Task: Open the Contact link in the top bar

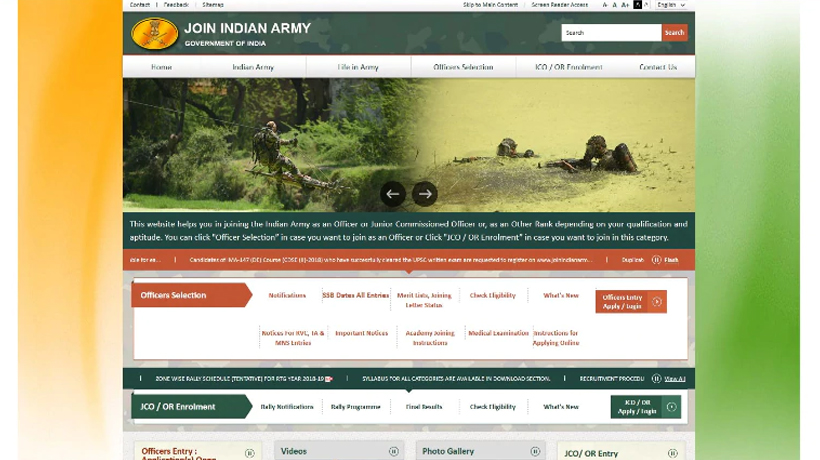Action: [140, 5]
